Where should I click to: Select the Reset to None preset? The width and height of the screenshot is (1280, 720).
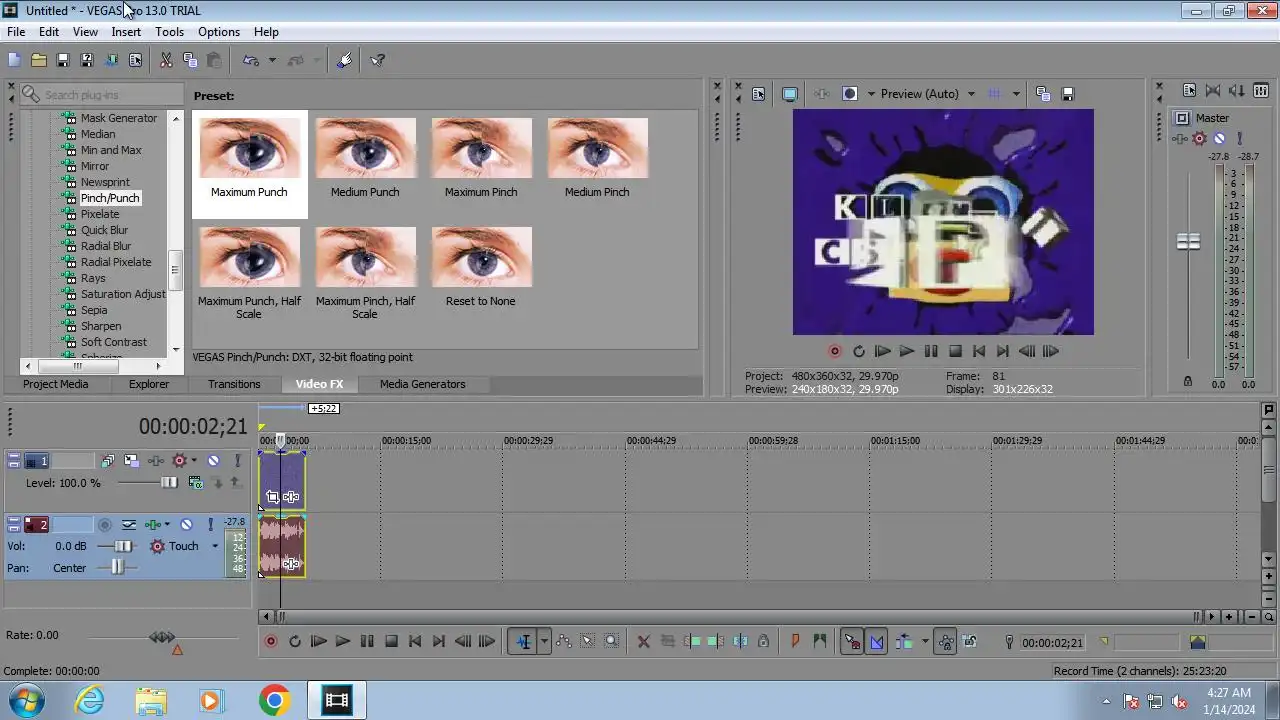[481, 266]
